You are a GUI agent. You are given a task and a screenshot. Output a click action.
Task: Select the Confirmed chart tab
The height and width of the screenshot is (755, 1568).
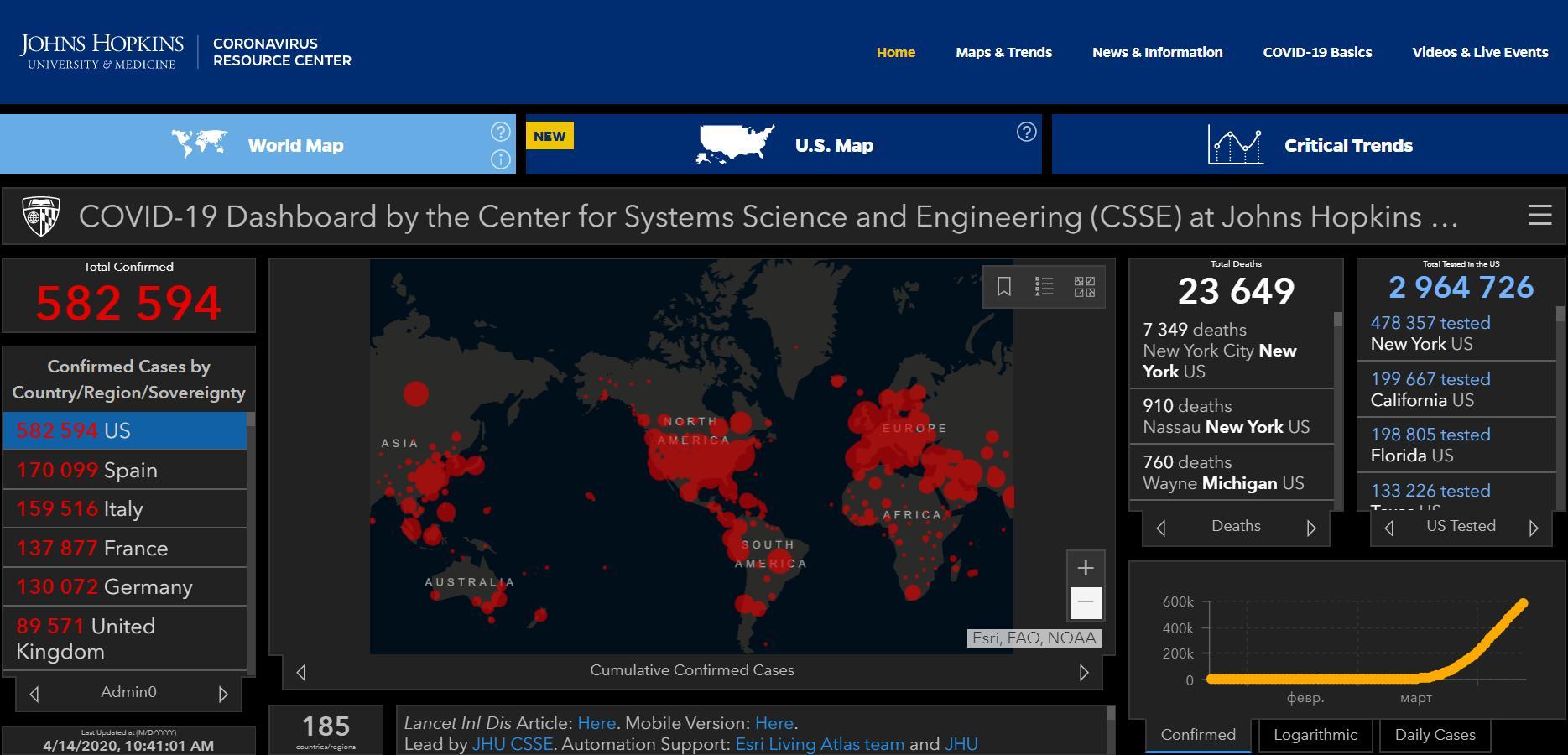tap(1198, 735)
